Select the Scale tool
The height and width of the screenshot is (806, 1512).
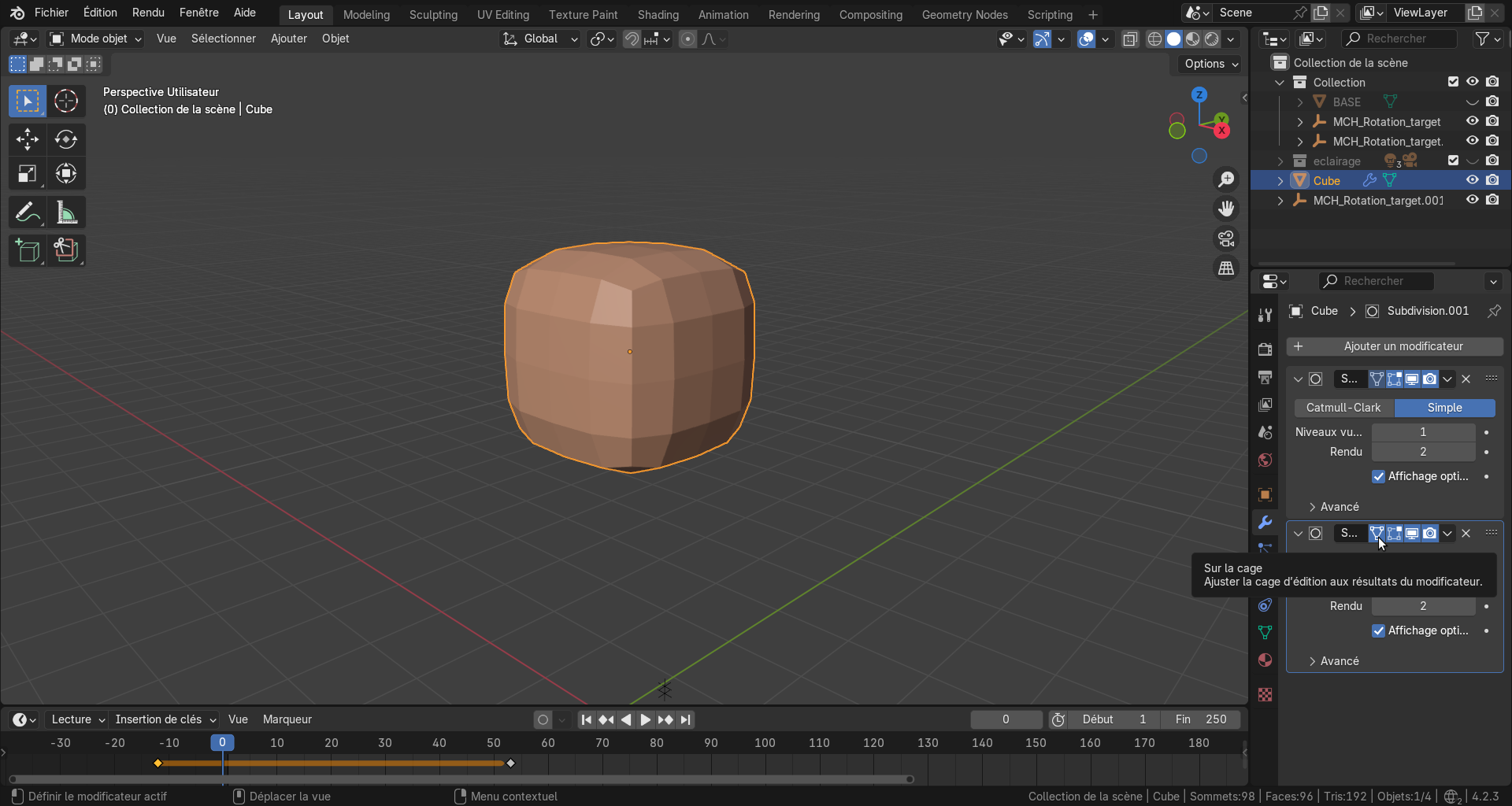pyautogui.click(x=28, y=174)
